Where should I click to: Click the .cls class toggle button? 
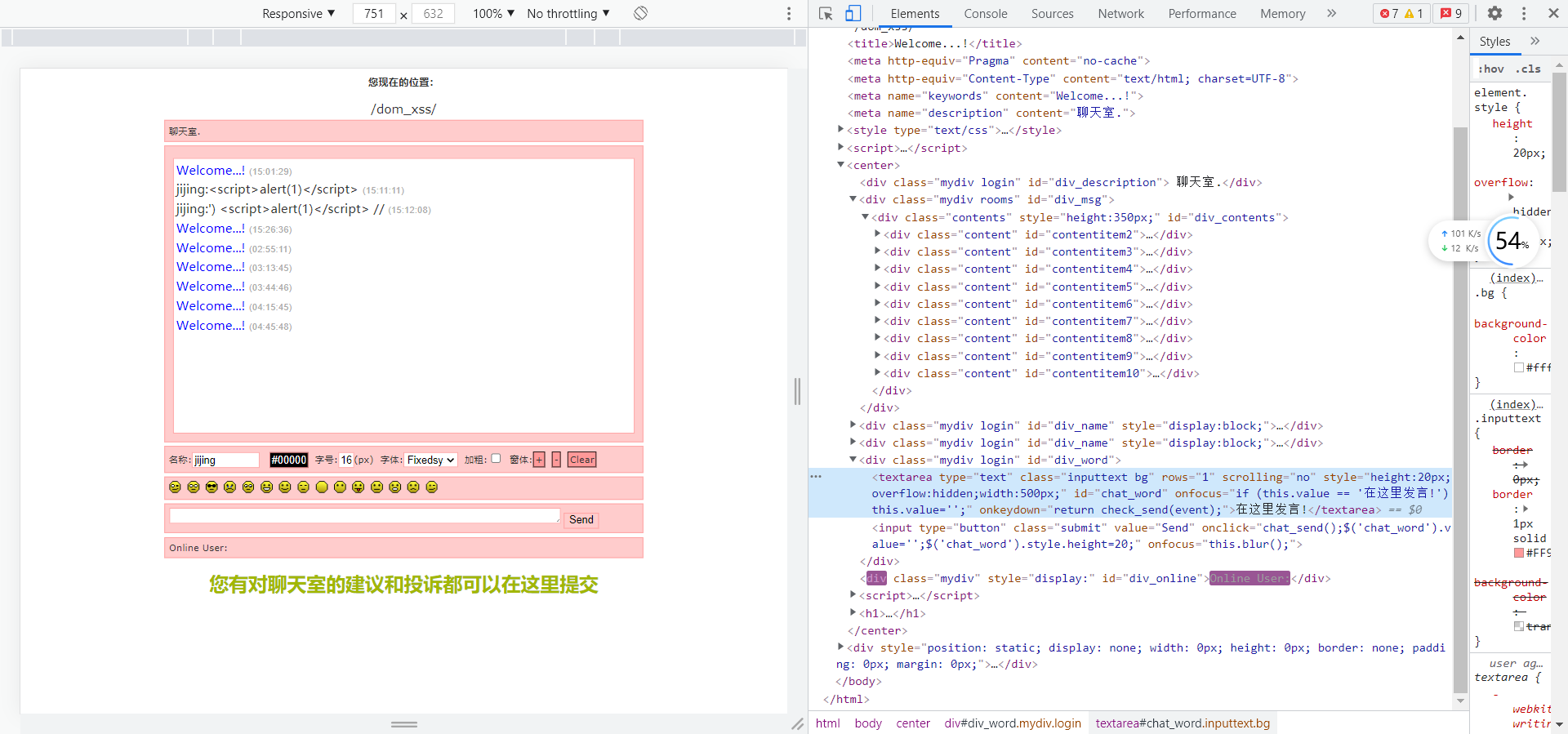[x=1528, y=69]
